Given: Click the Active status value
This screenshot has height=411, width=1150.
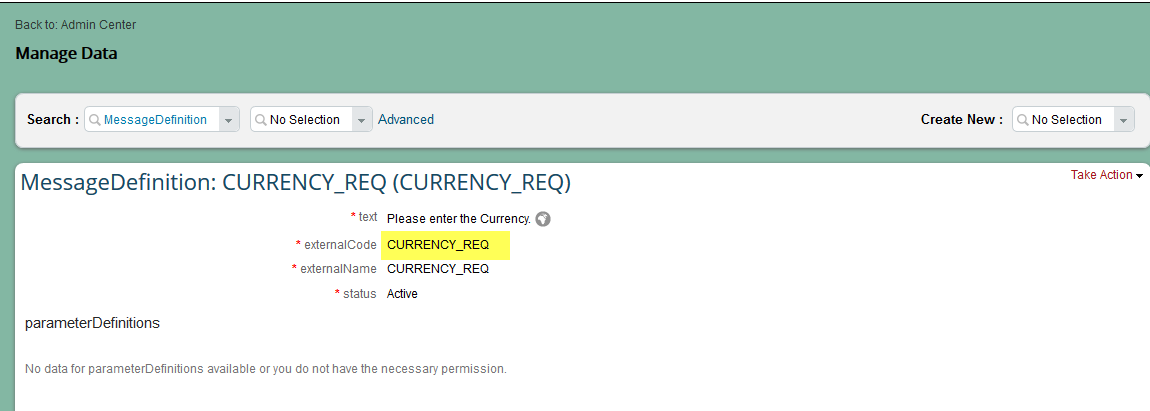Looking at the screenshot, I should (x=402, y=294).
